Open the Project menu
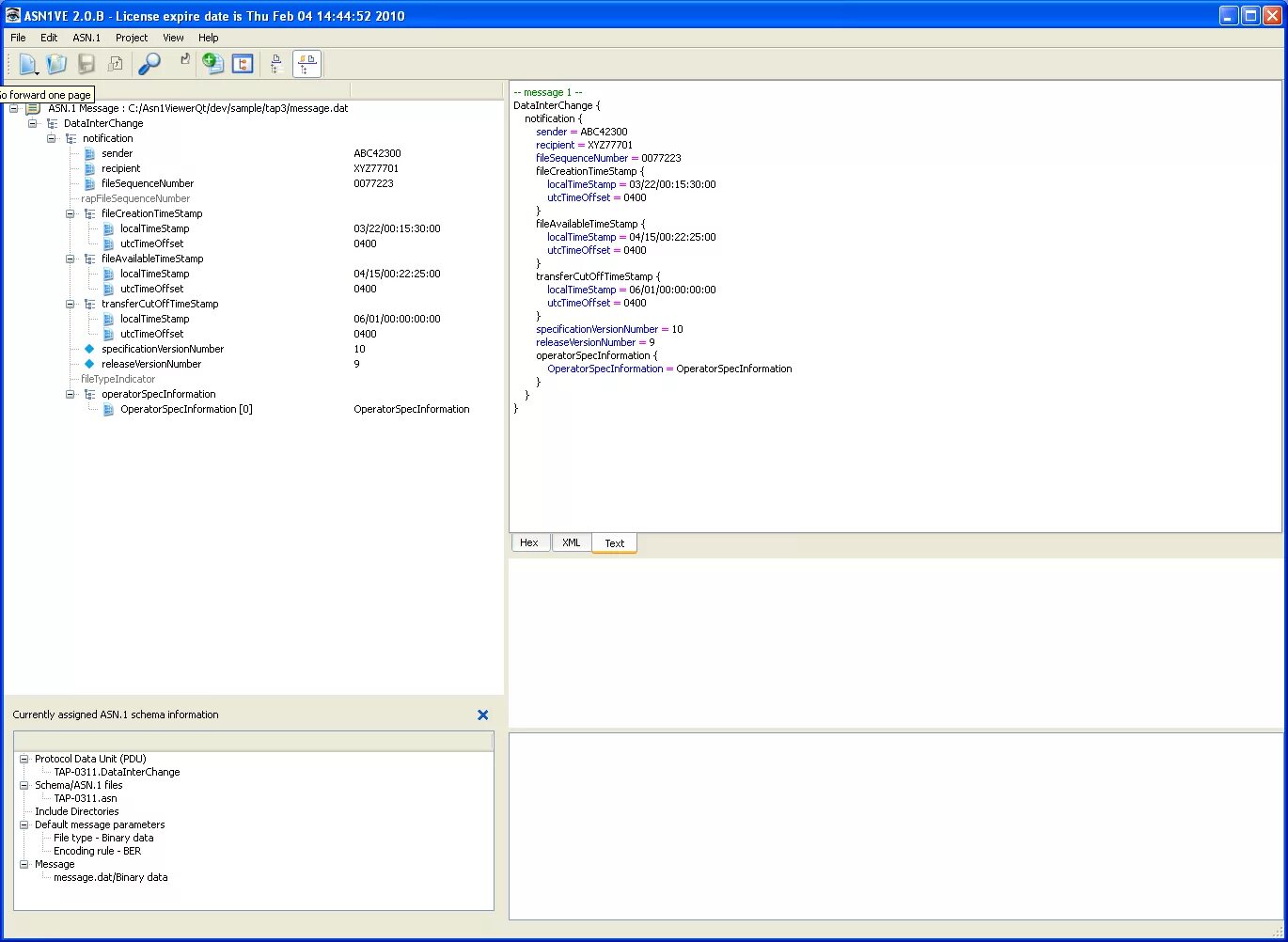Viewport: 1288px width, 942px height. [x=132, y=38]
